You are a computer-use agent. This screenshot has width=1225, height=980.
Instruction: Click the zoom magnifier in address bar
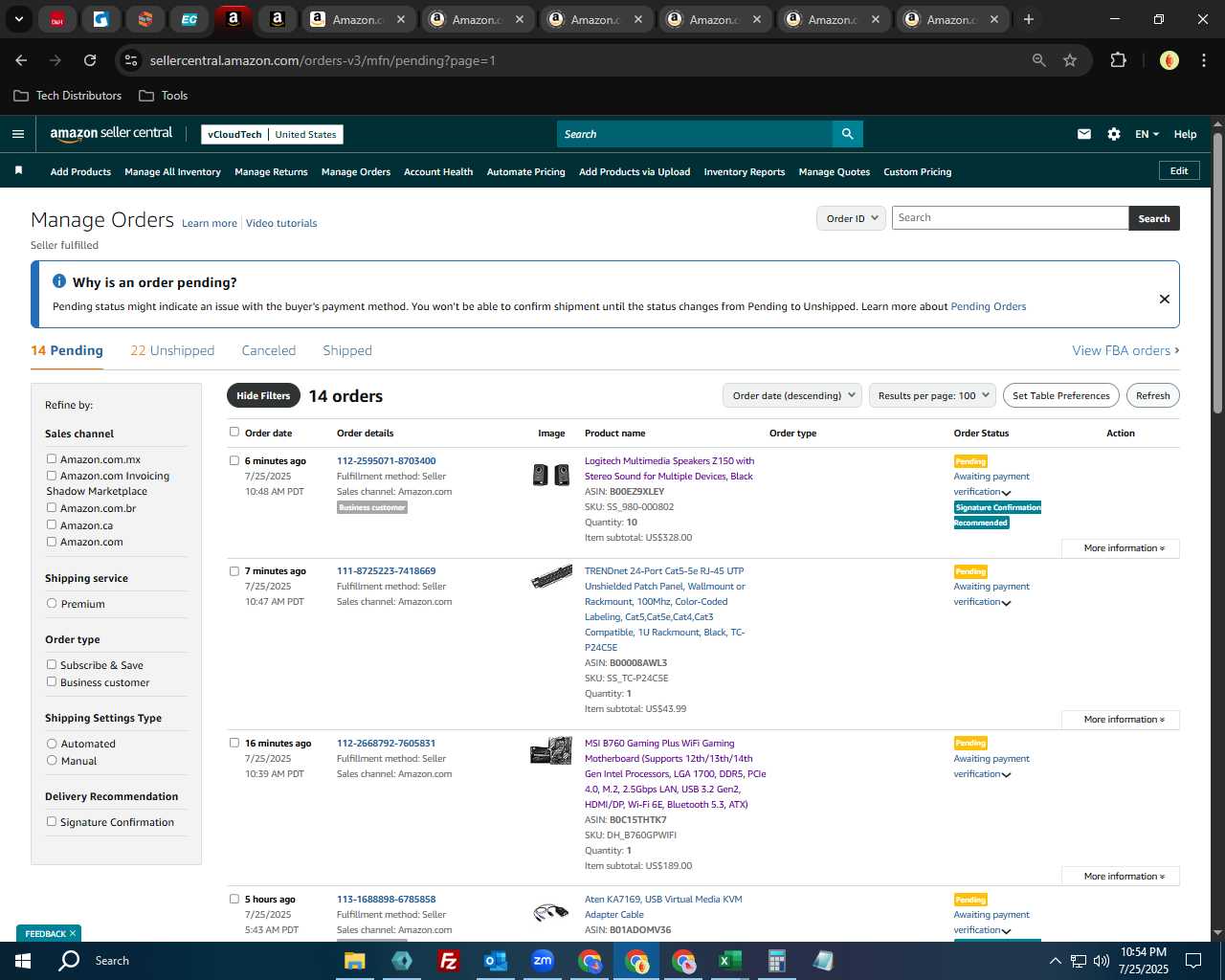click(x=1039, y=60)
